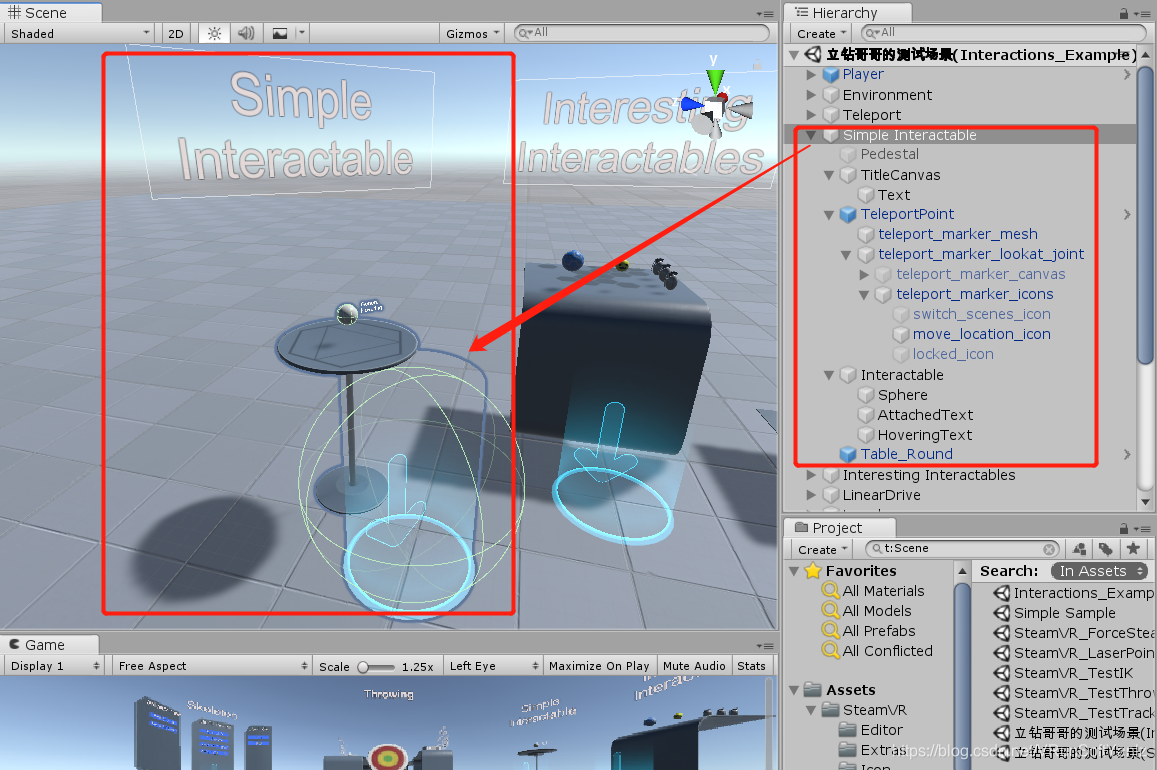Image resolution: width=1157 pixels, height=770 pixels.
Task: Open the TeleportPoint prefab arrow
Action: [1127, 215]
